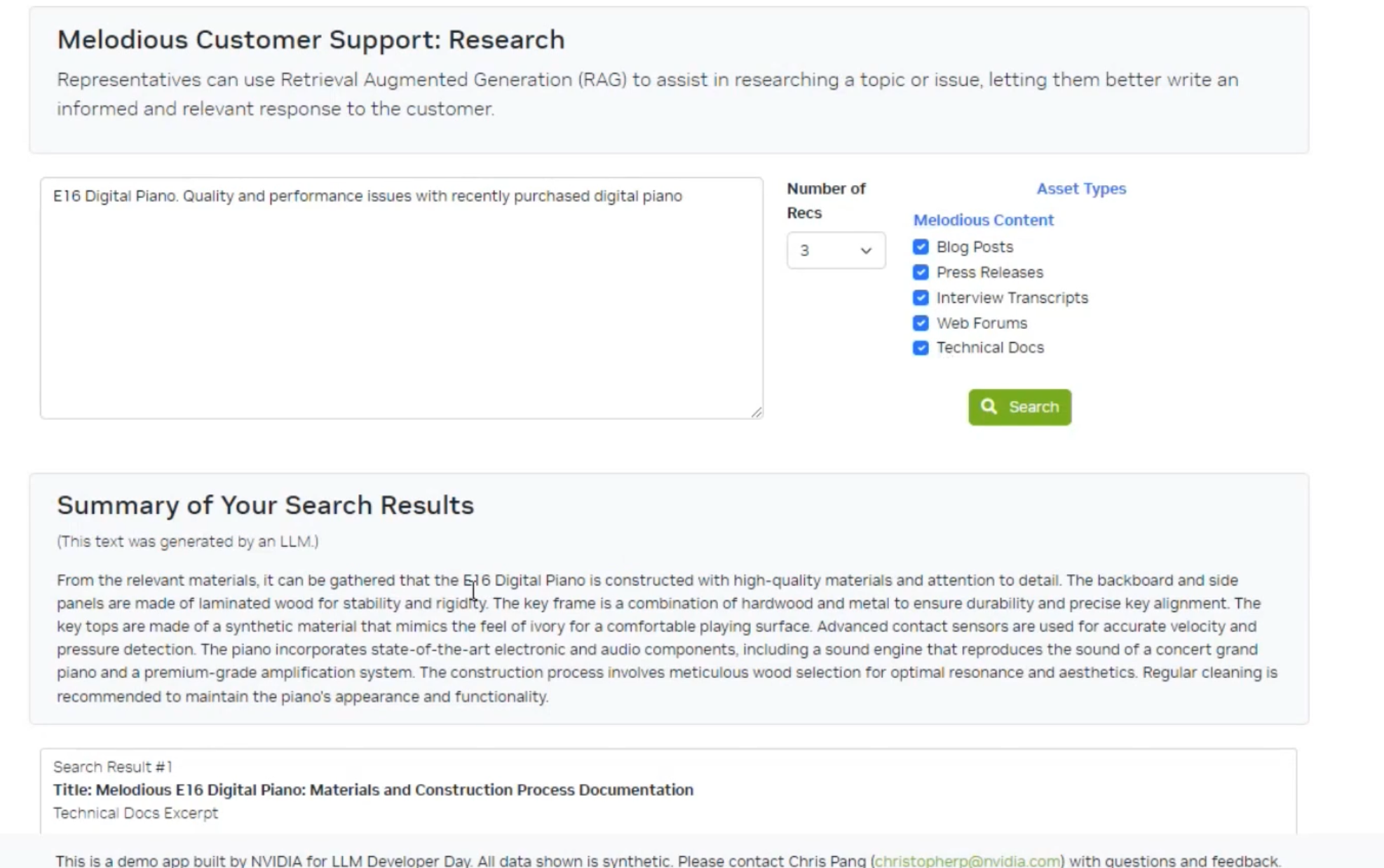Click the dropdown chevron in Number of Recs
The width and height of the screenshot is (1384, 868).
(866, 251)
